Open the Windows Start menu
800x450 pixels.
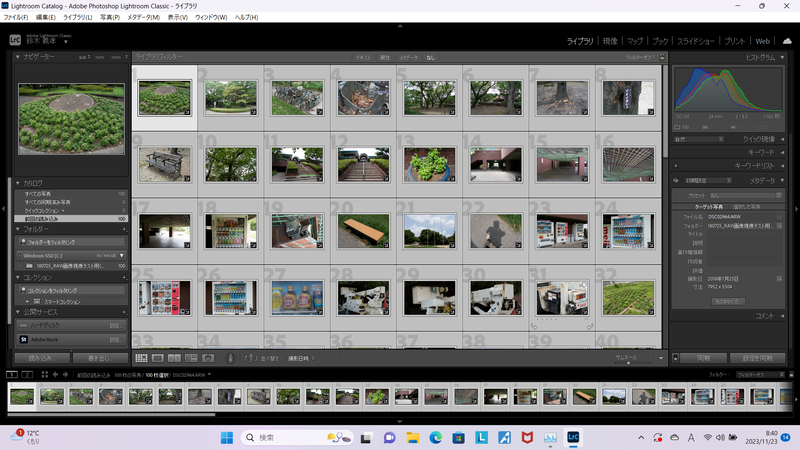pyautogui.click(x=227, y=437)
